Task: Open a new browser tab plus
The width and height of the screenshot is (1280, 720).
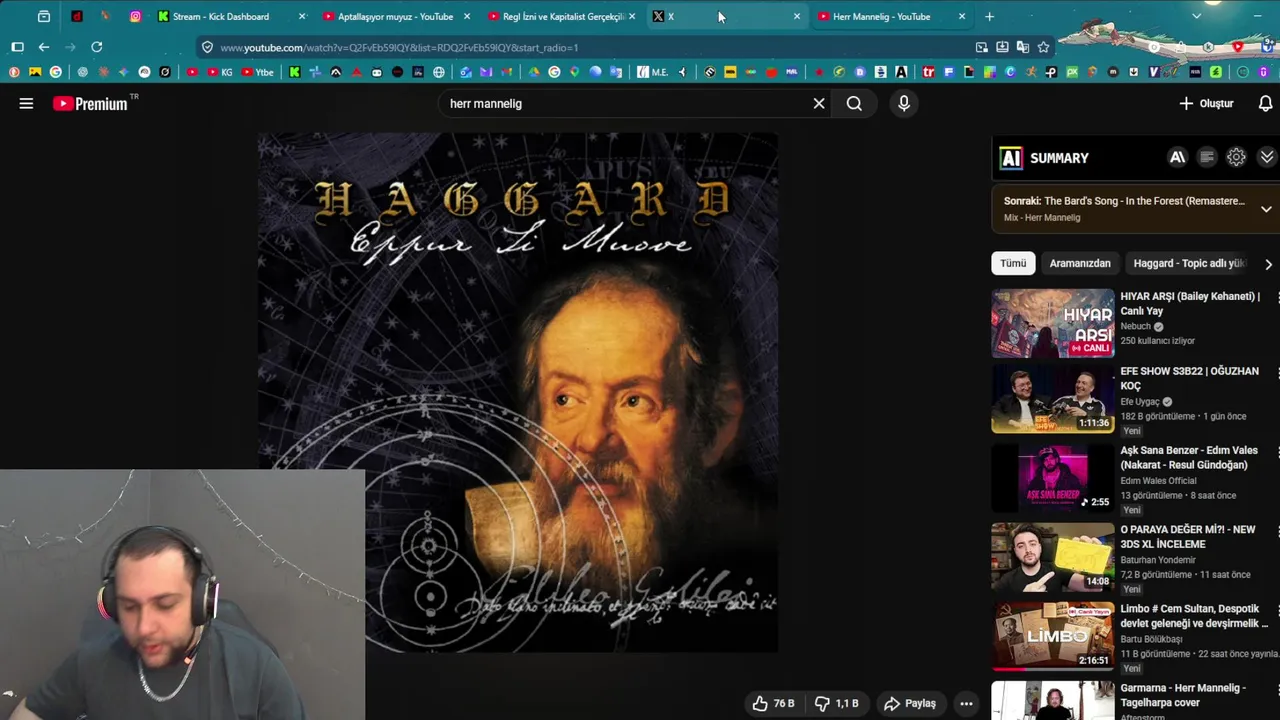Action: 989,16
